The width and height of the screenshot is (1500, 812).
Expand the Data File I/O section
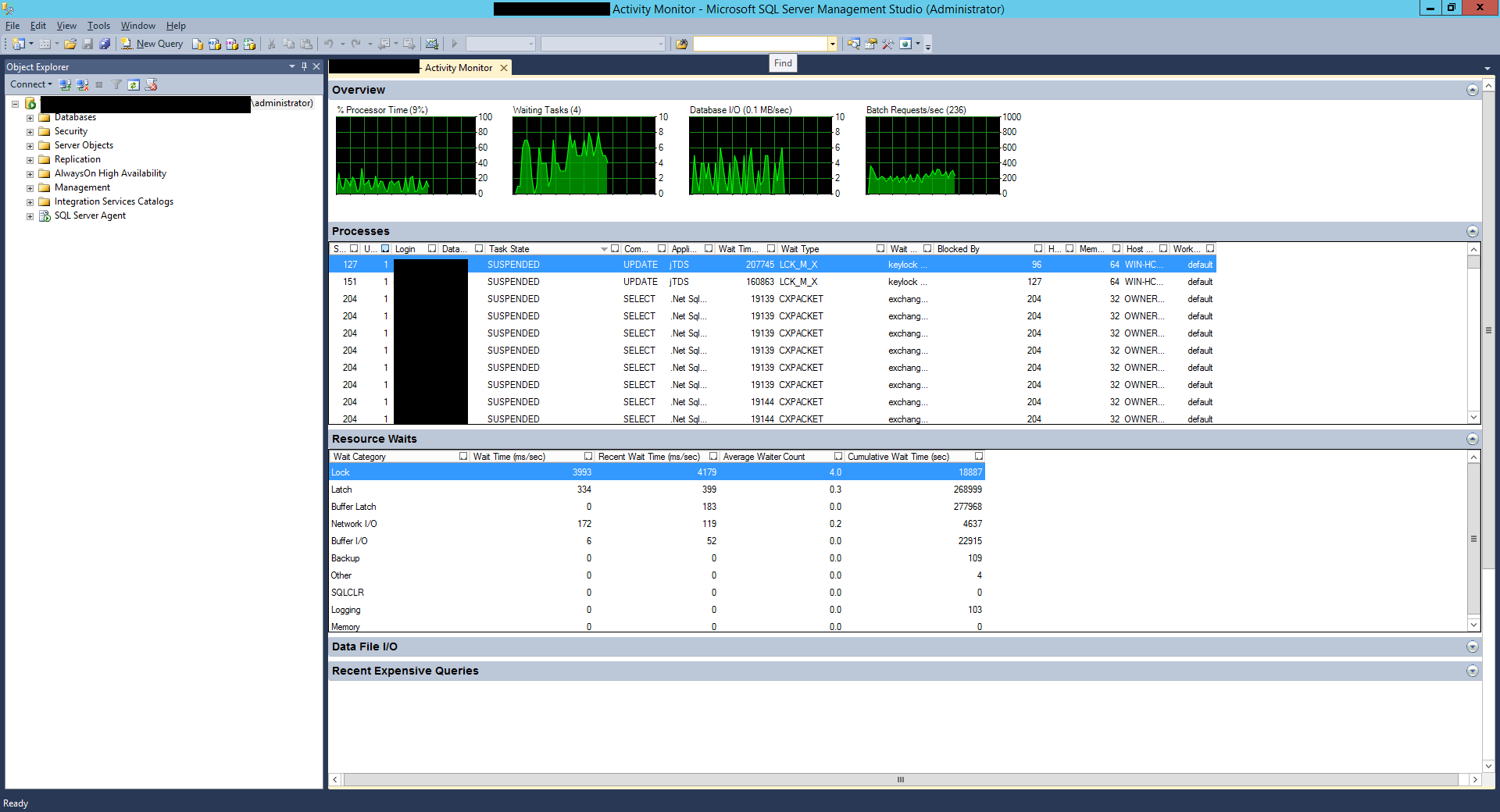pos(1472,646)
